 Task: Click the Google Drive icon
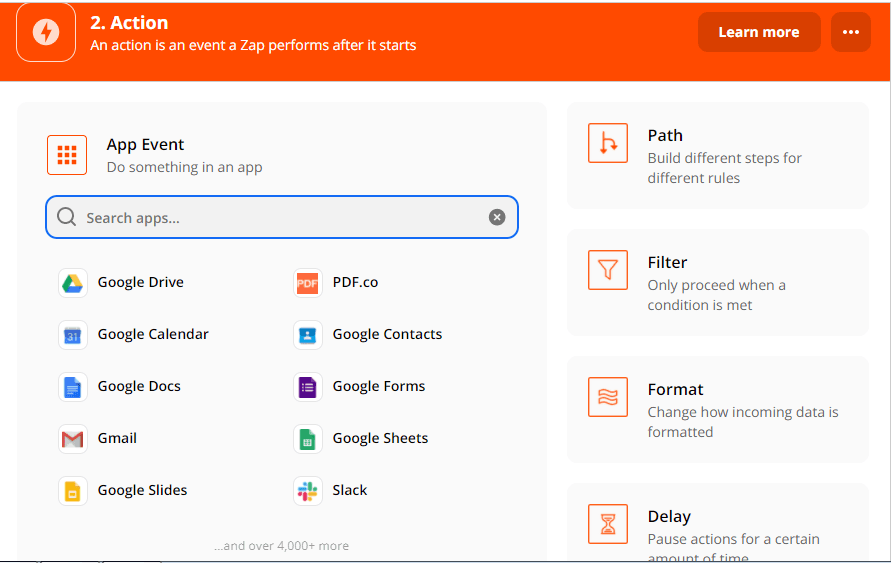pyautogui.click(x=73, y=283)
